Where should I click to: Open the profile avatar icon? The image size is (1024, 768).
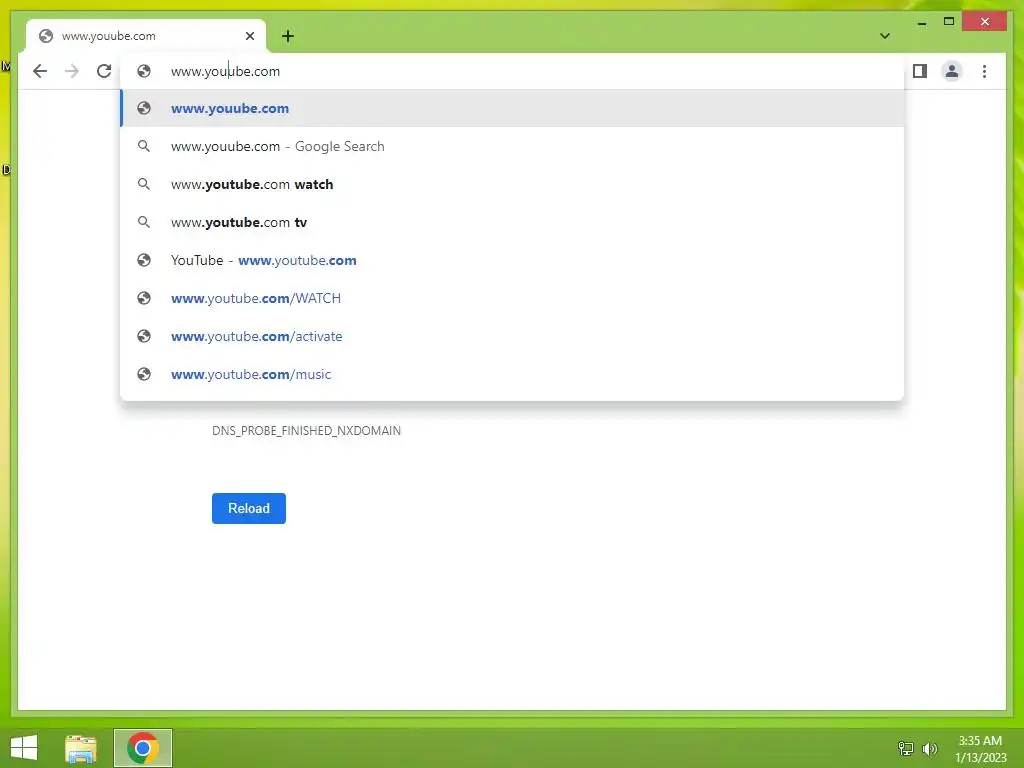pos(952,71)
